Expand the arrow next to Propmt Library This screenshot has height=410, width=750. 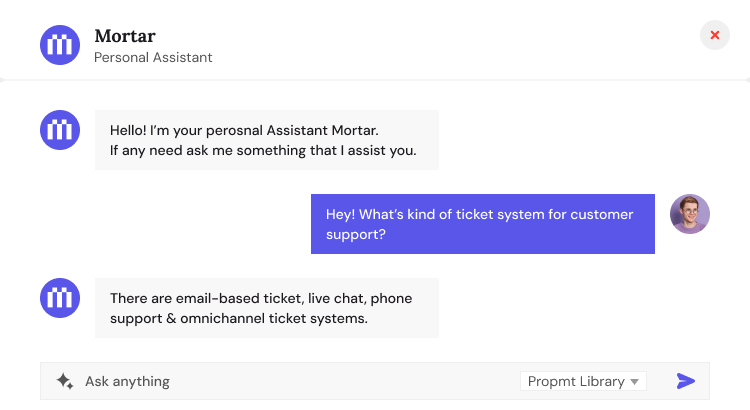[x=635, y=382]
